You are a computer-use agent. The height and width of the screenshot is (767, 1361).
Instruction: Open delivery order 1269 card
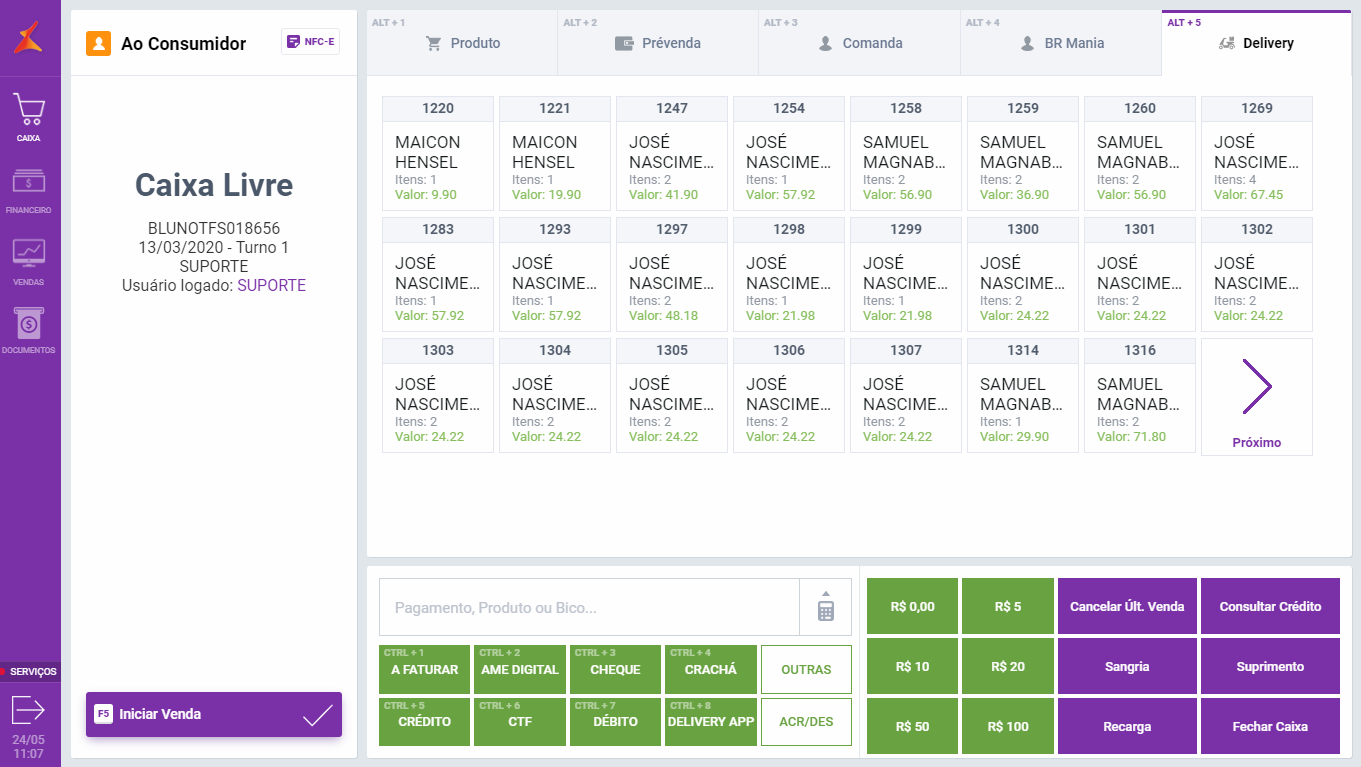[x=1256, y=153]
